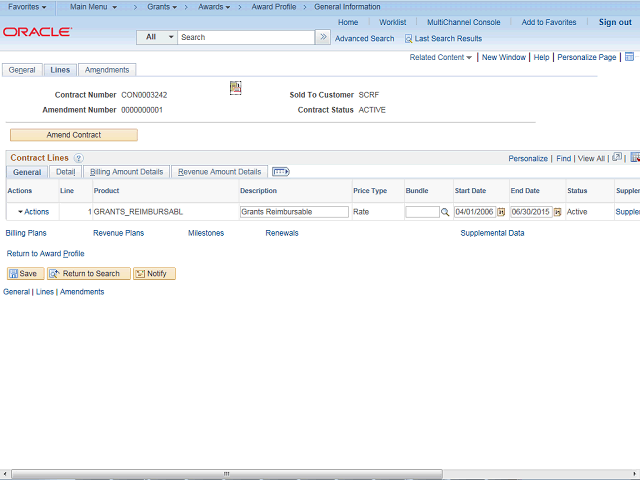Click the Return to Search button
The image size is (640, 480).
(x=89, y=273)
